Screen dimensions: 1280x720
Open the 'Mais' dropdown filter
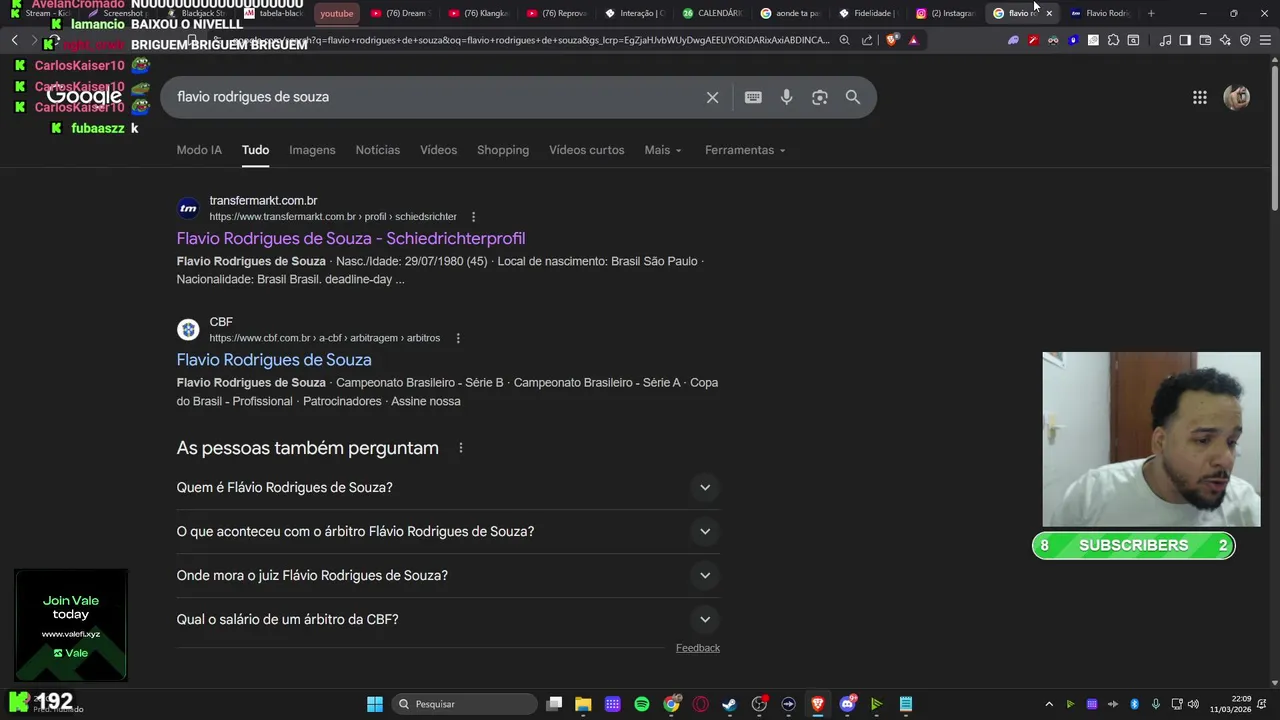point(663,150)
